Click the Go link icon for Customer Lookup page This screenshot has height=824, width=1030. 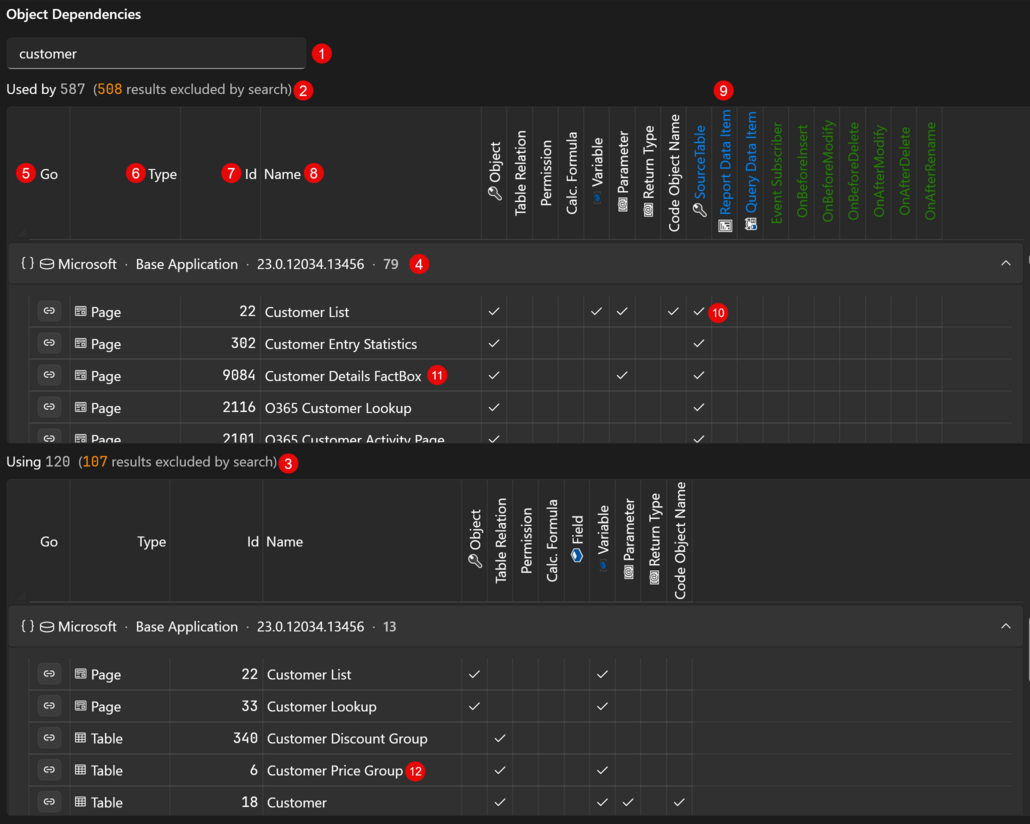[x=49, y=705]
